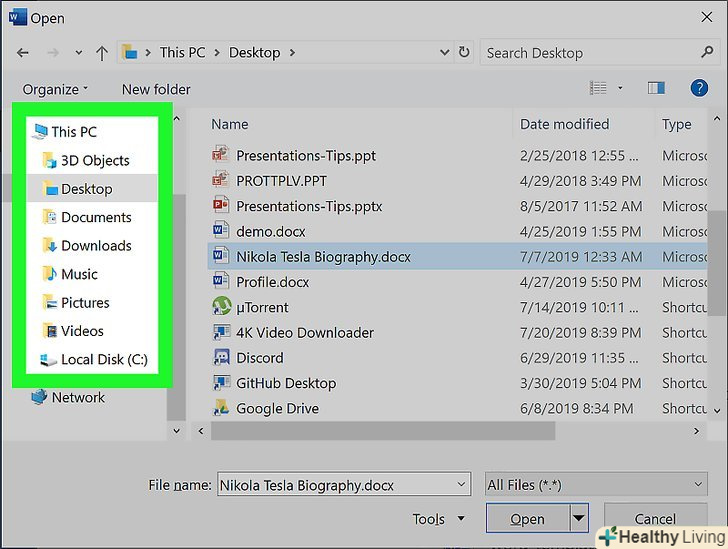The image size is (728, 549).
Task: Open Pictures folder in the sidebar
Action: pyautogui.click(x=76, y=303)
